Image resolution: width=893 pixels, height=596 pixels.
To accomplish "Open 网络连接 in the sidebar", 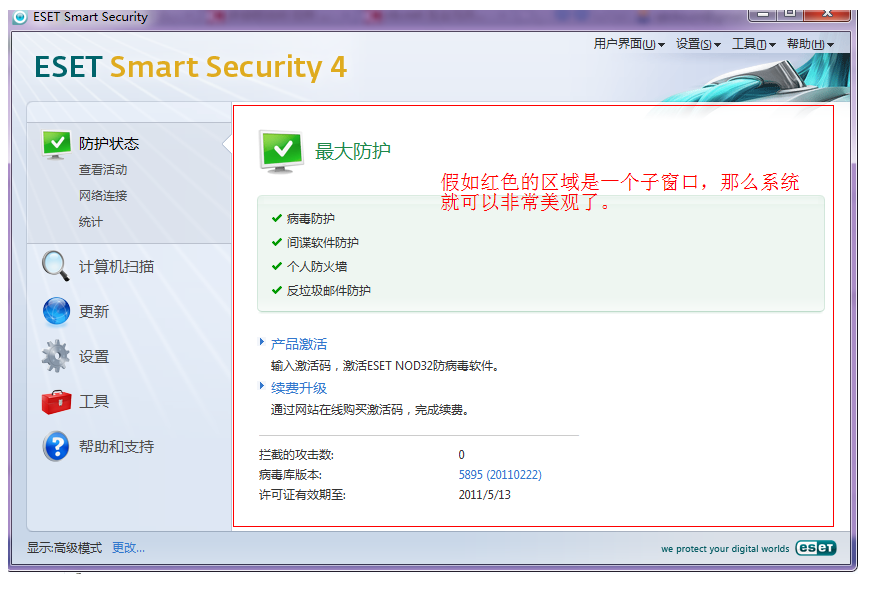I will point(103,196).
